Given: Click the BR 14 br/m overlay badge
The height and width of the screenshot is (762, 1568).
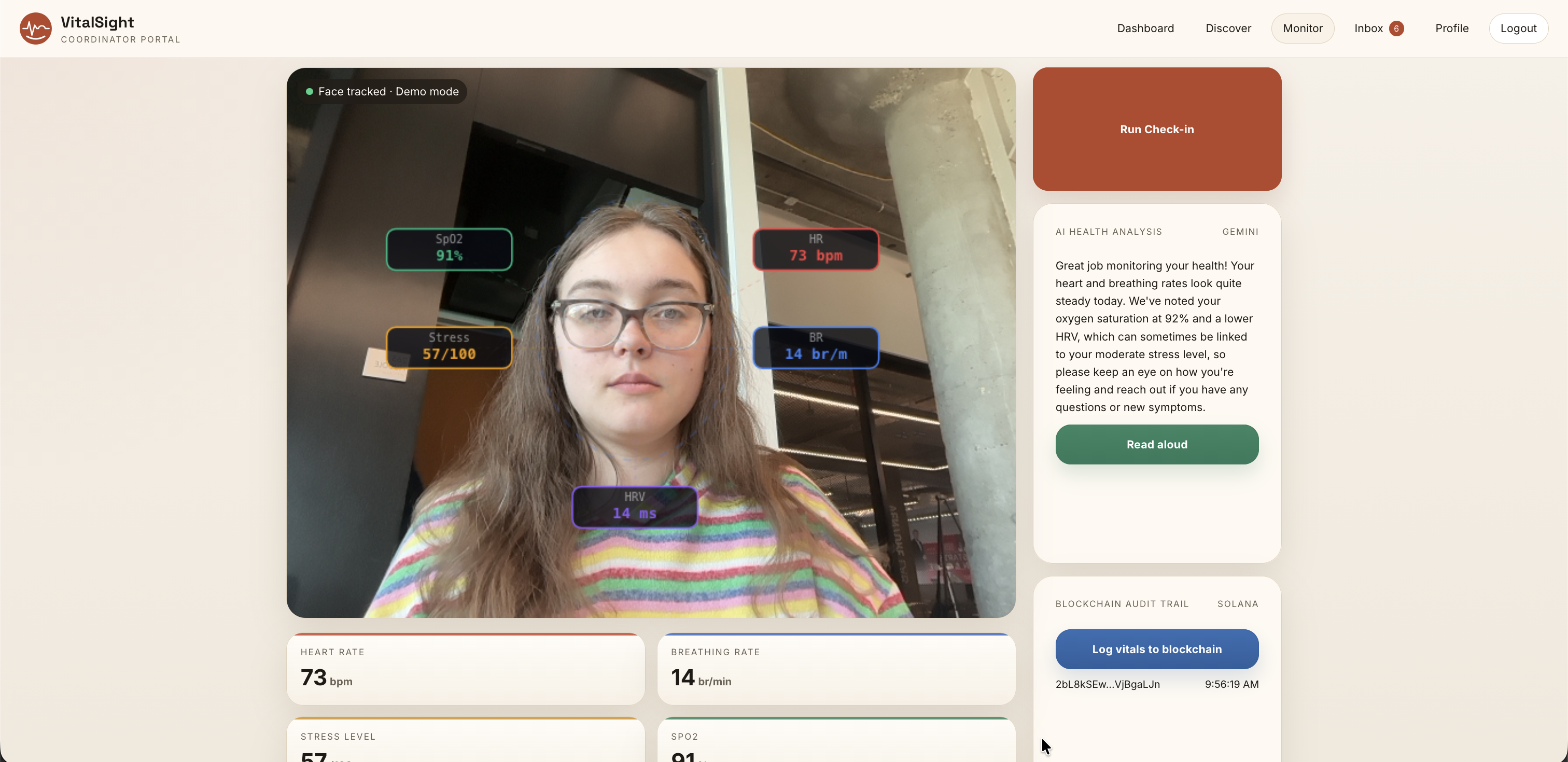Looking at the screenshot, I should click(816, 347).
